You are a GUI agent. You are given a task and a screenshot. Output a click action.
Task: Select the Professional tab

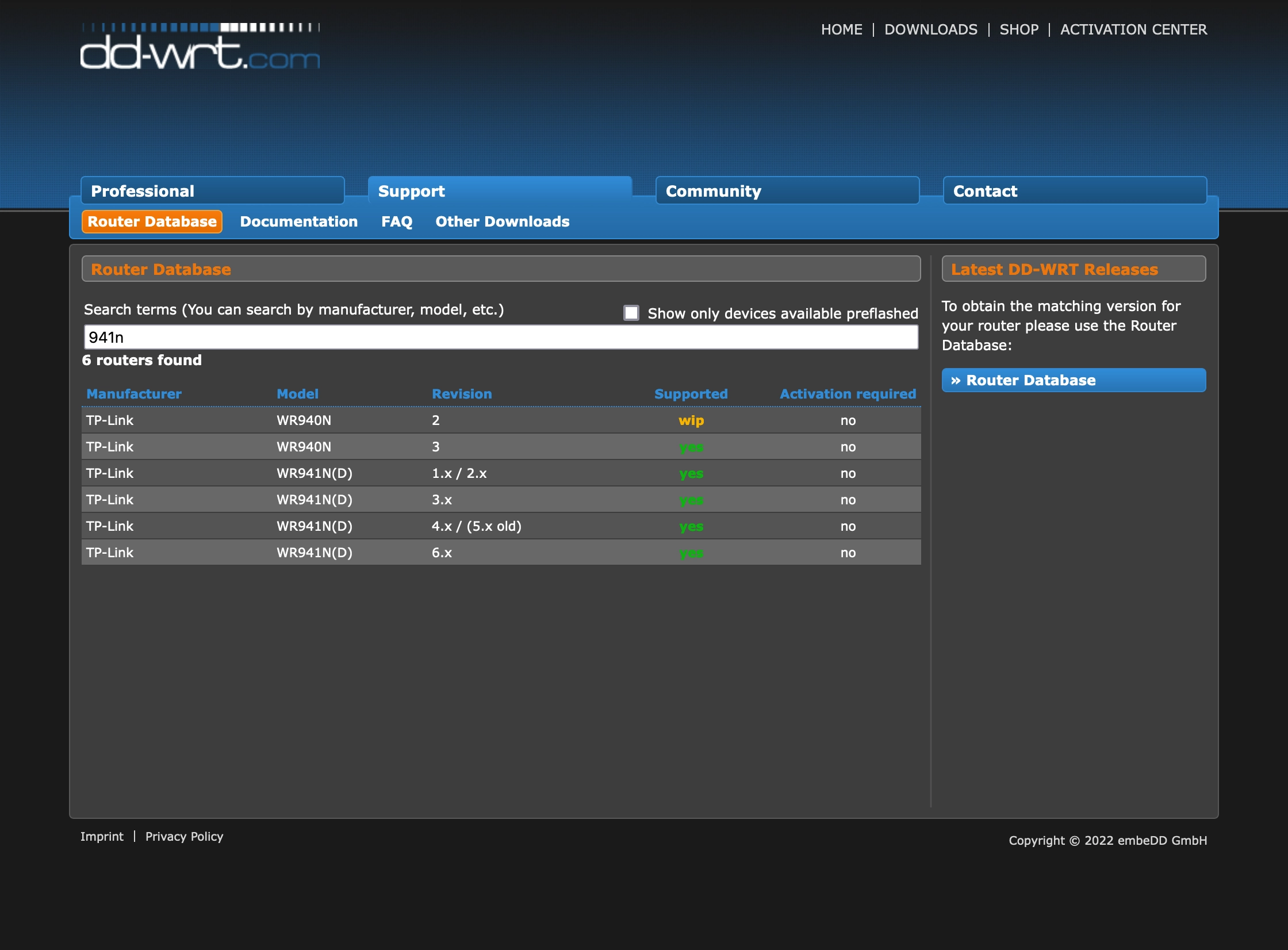coord(213,191)
